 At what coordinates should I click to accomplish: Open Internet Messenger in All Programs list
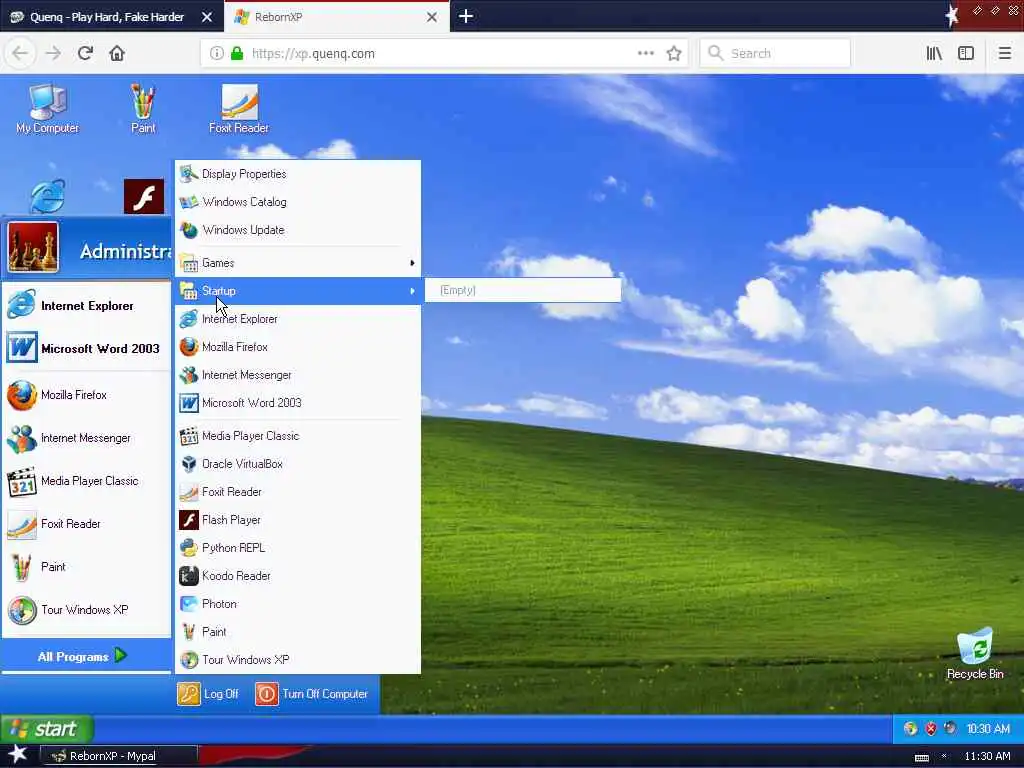point(298,375)
